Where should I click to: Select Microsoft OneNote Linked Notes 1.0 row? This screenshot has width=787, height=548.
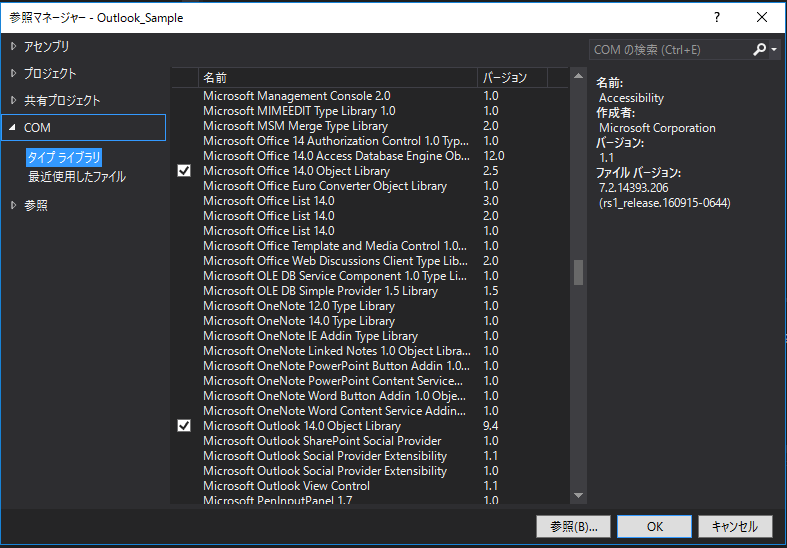[x=370, y=351]
